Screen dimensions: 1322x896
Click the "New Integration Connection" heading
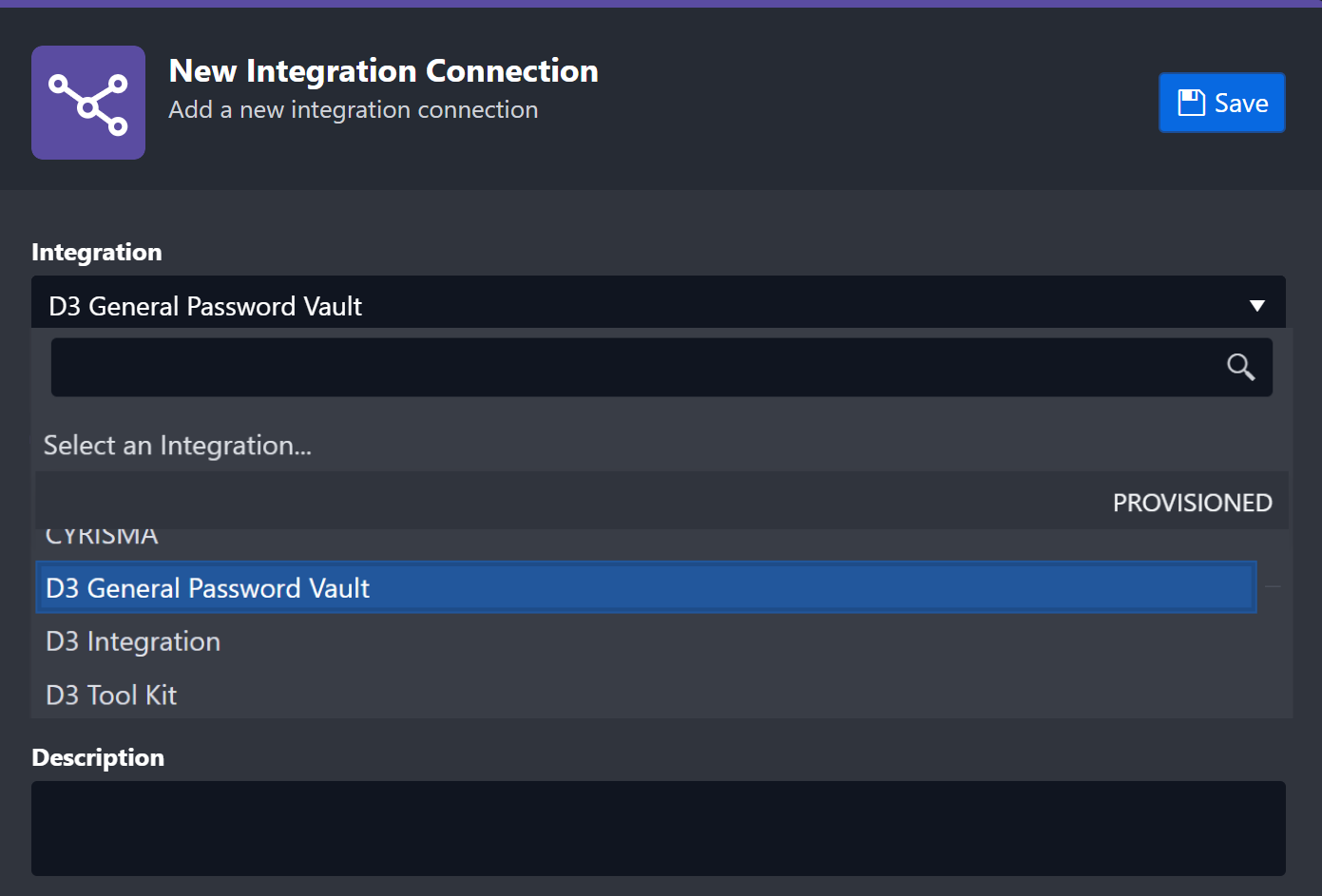(383, 71)
